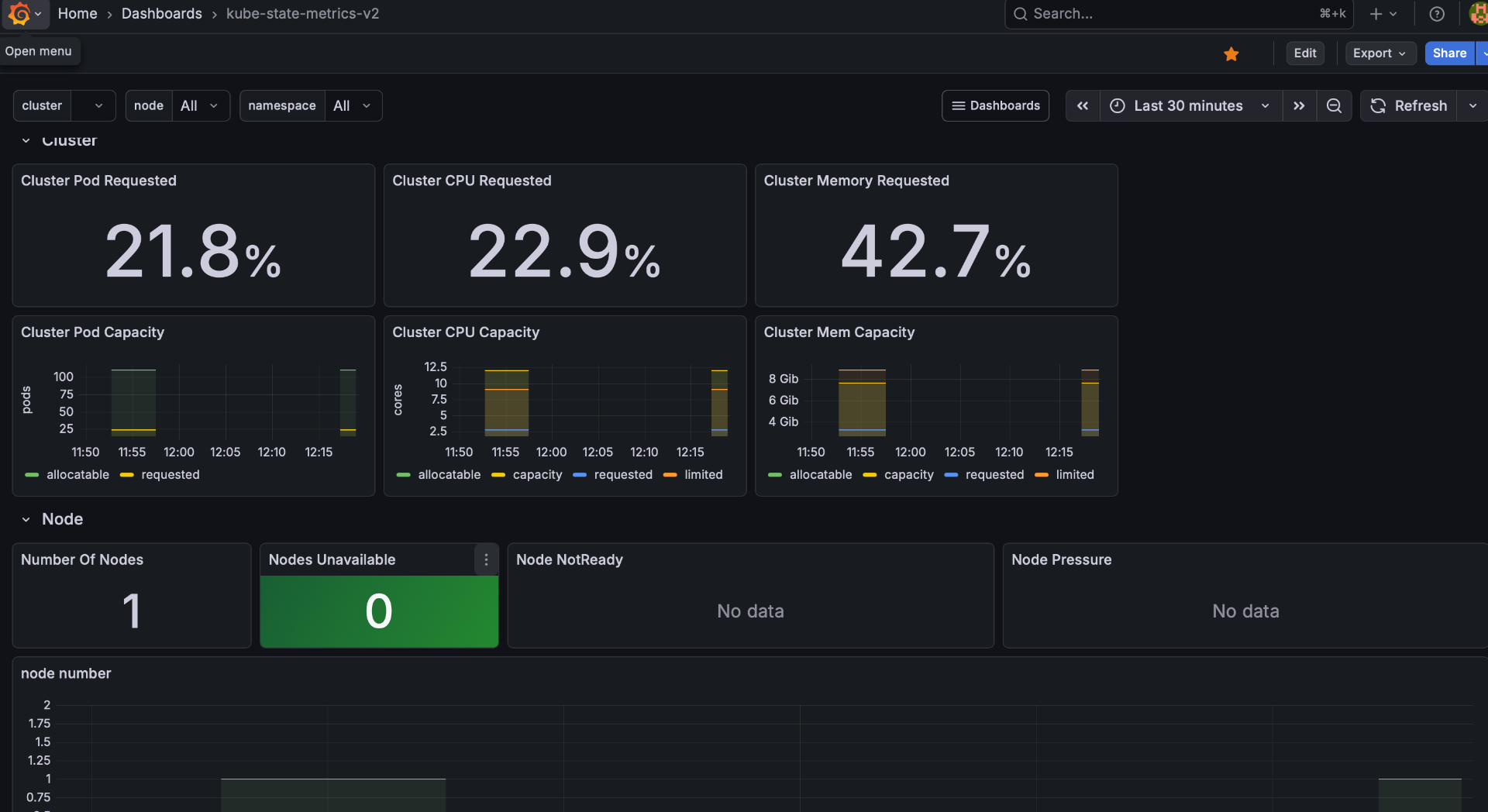Toggle requested series in CPU Capacity legend

point(623,474)
